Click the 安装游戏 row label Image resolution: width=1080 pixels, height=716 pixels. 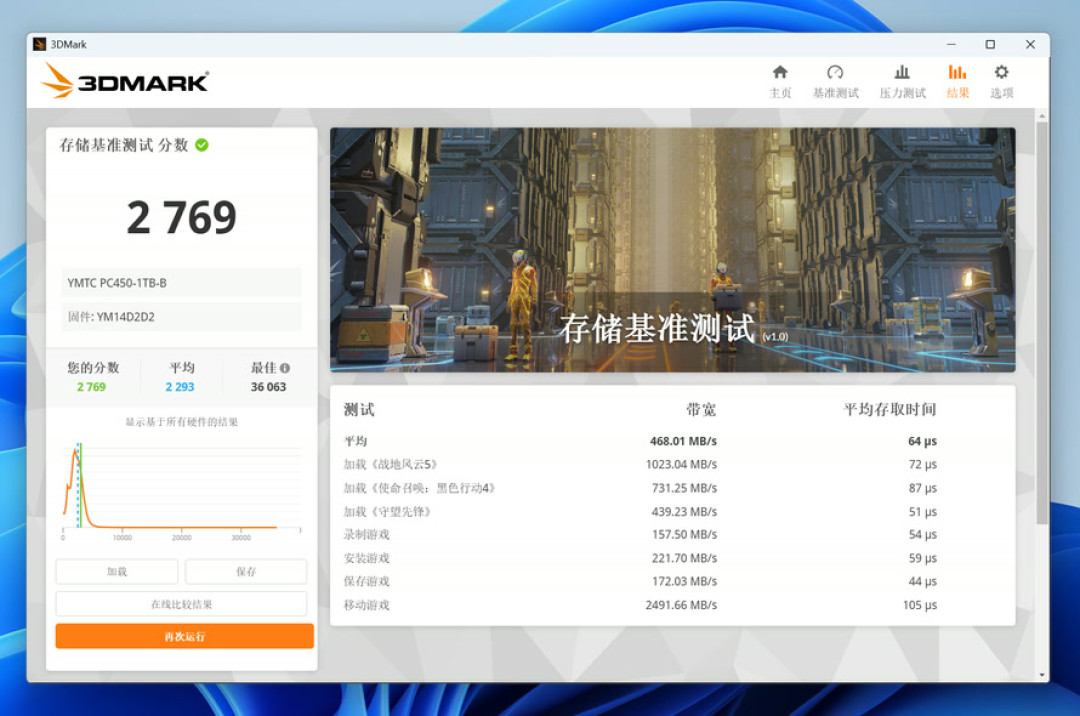(366, 558)
